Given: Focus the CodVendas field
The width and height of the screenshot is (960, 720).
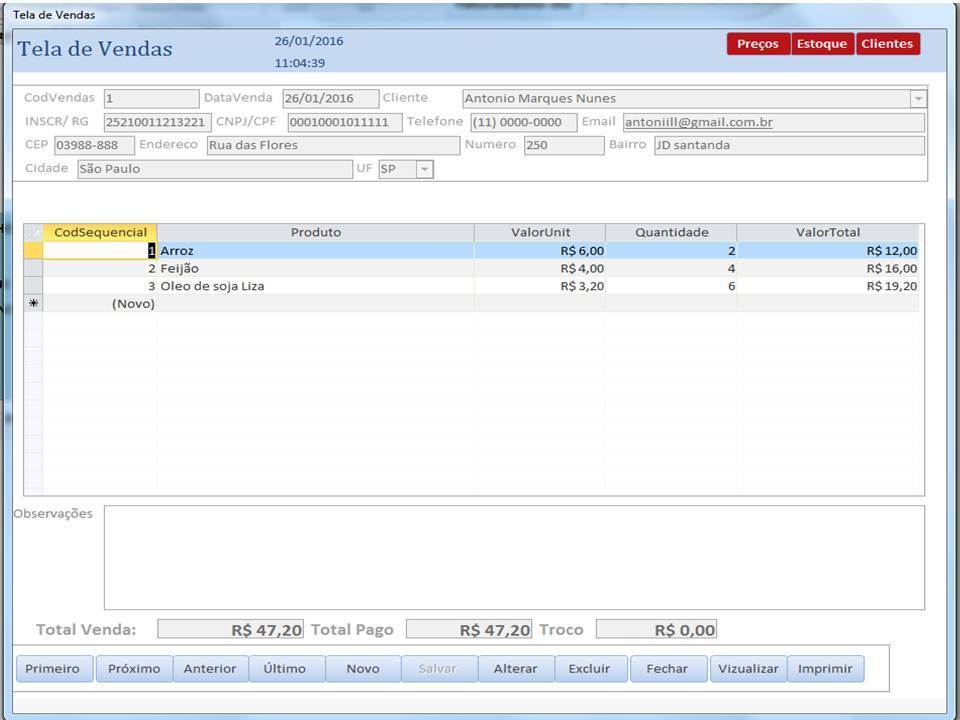Looking at the screenshot, I should click(x=151, y=99).
